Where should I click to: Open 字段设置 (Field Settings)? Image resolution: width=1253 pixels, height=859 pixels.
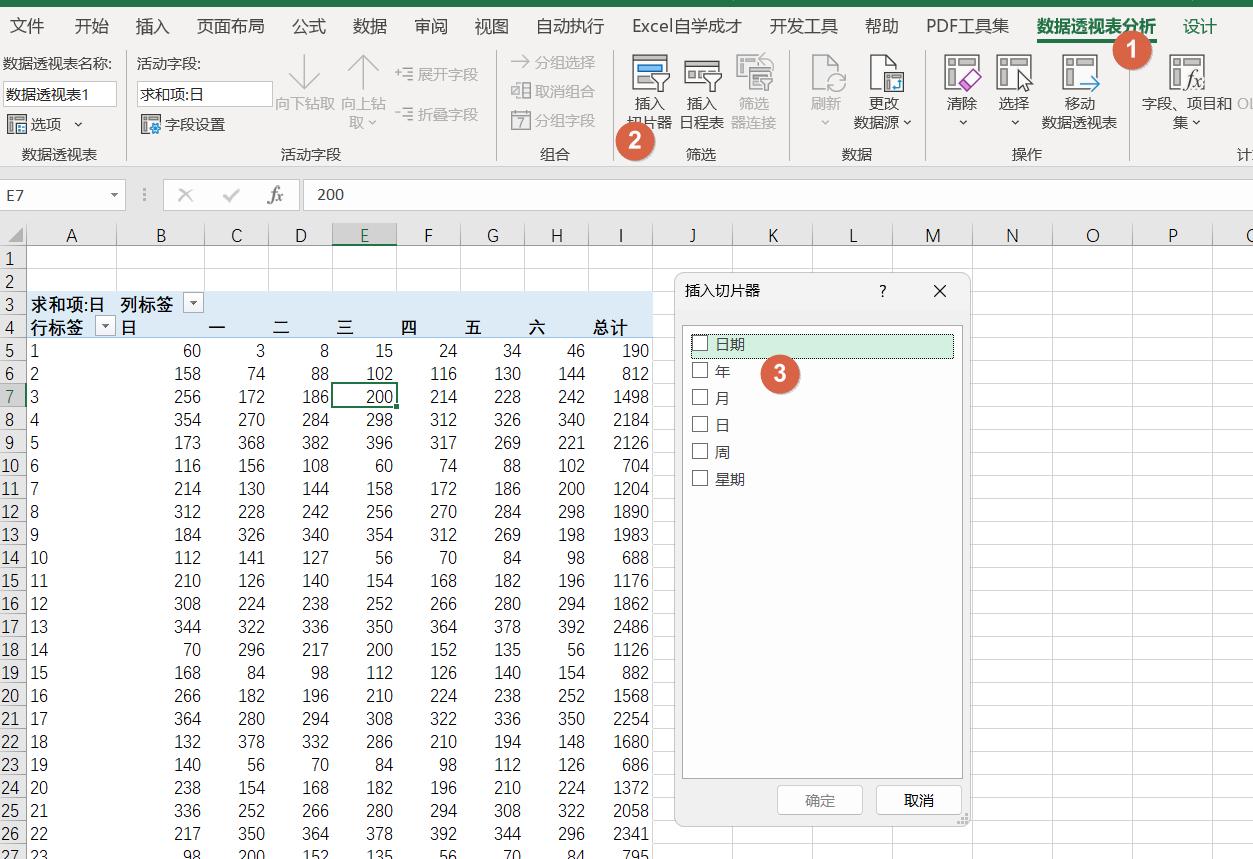183,125
